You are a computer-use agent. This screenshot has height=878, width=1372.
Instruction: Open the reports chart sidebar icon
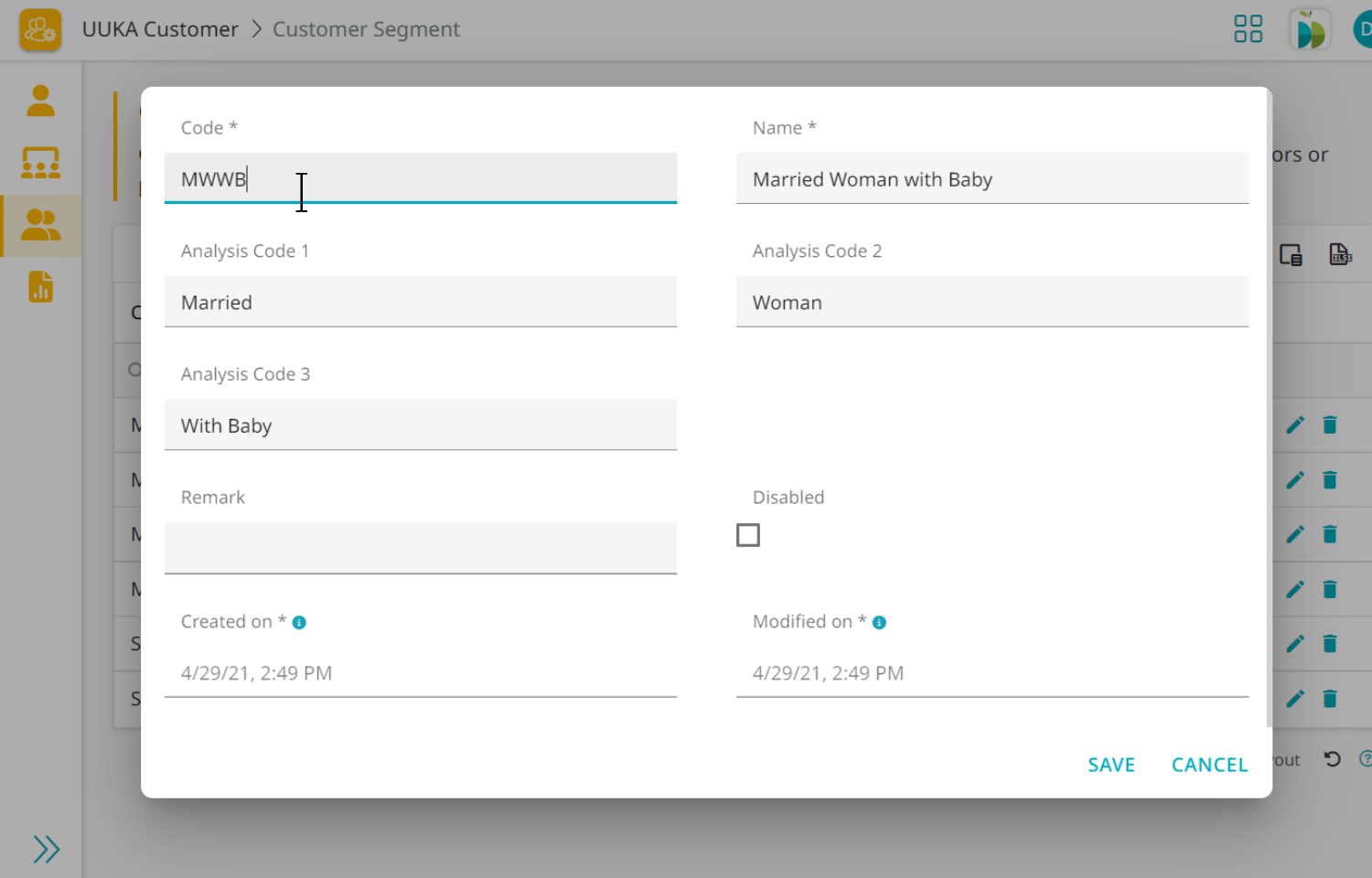click(x=40, y=287)
